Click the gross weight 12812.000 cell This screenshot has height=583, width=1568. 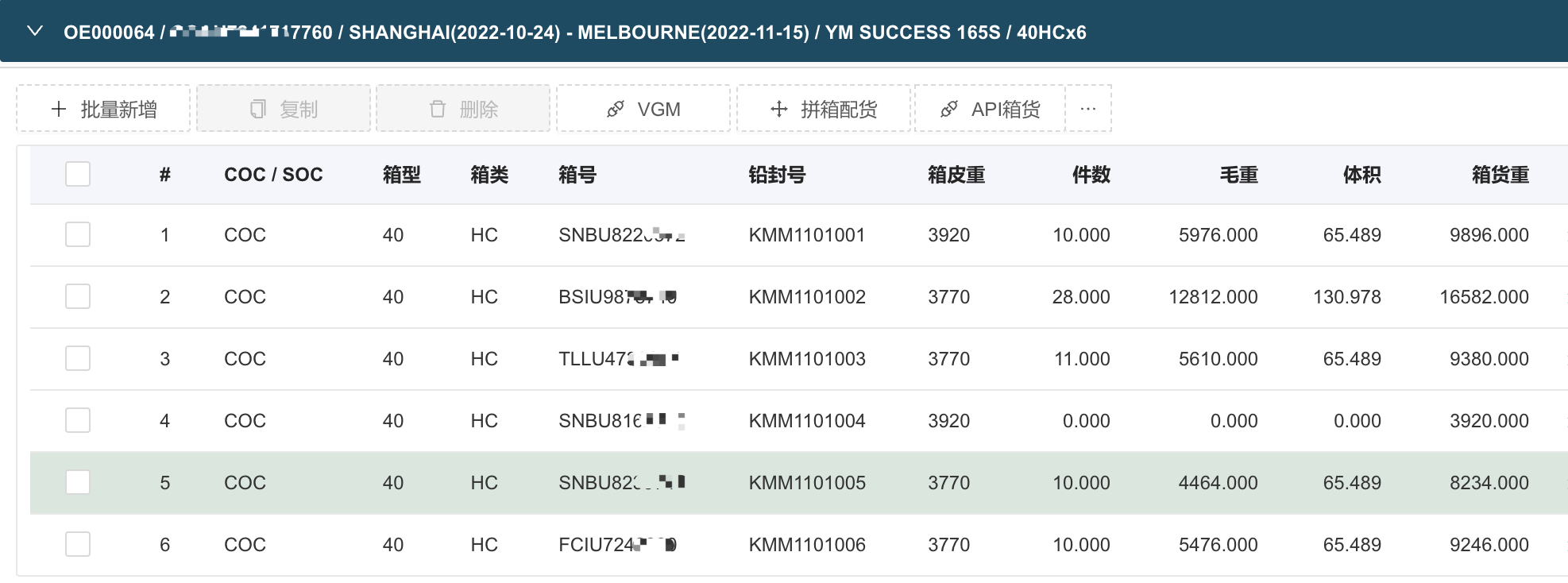(1213, 297)
